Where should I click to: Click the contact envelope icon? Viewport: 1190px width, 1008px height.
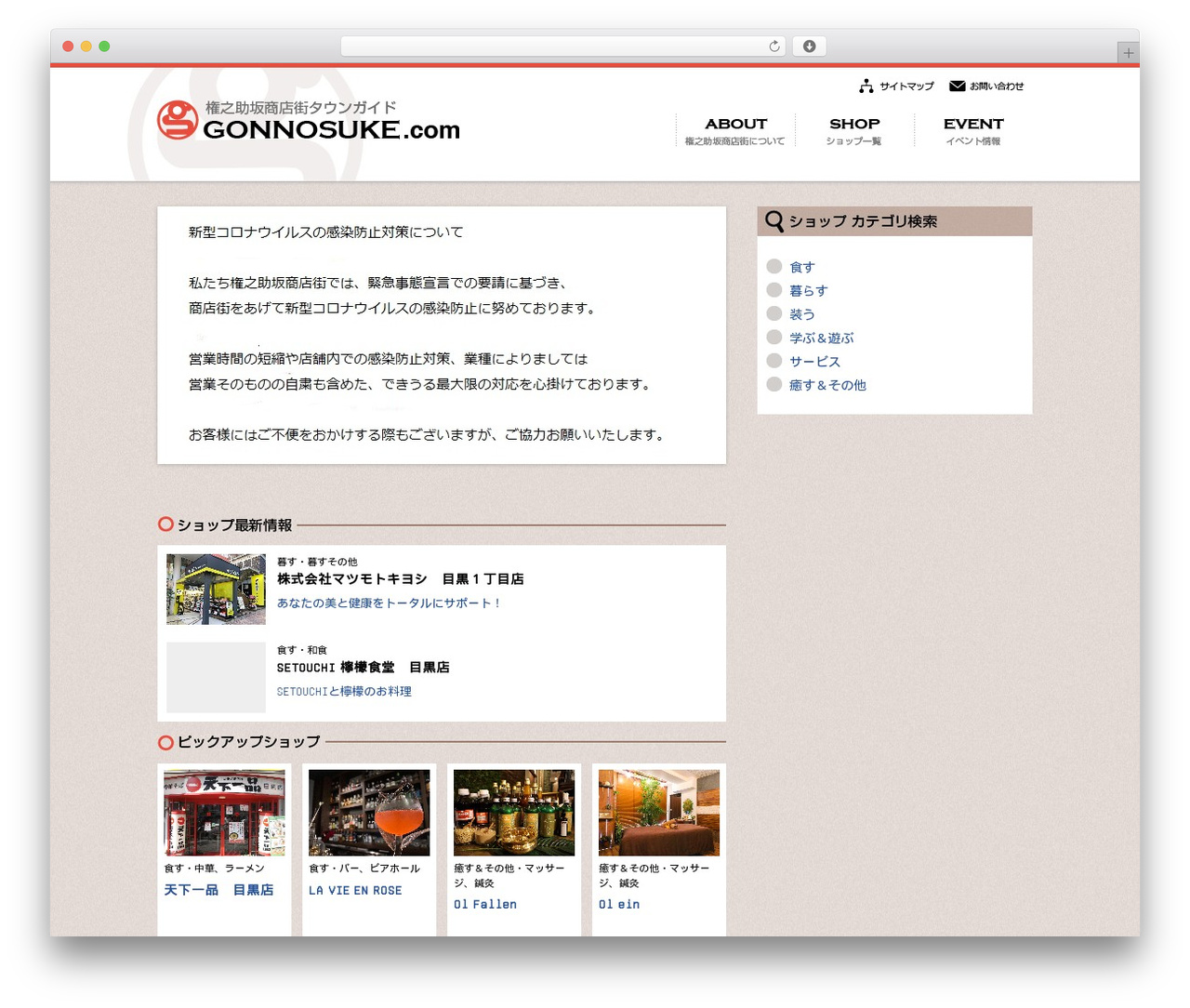coord(957,86)
